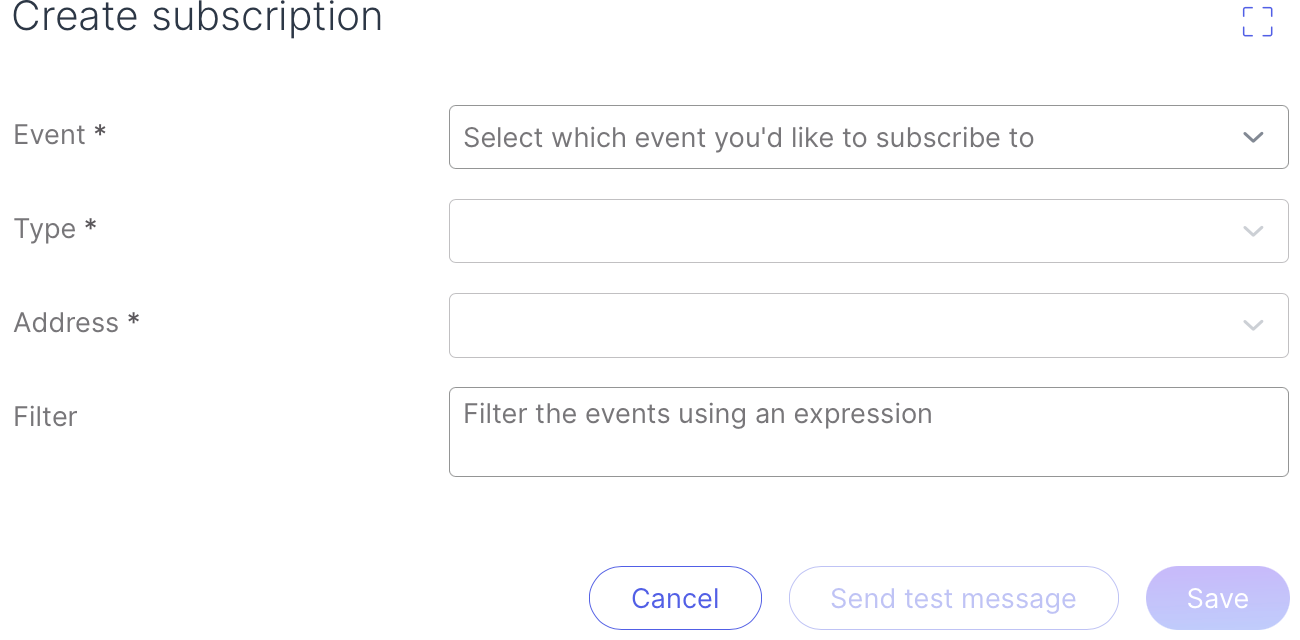Save the new subscription
The width and height of the screenshot is (1300, 640).
(x=1217, y=598)
